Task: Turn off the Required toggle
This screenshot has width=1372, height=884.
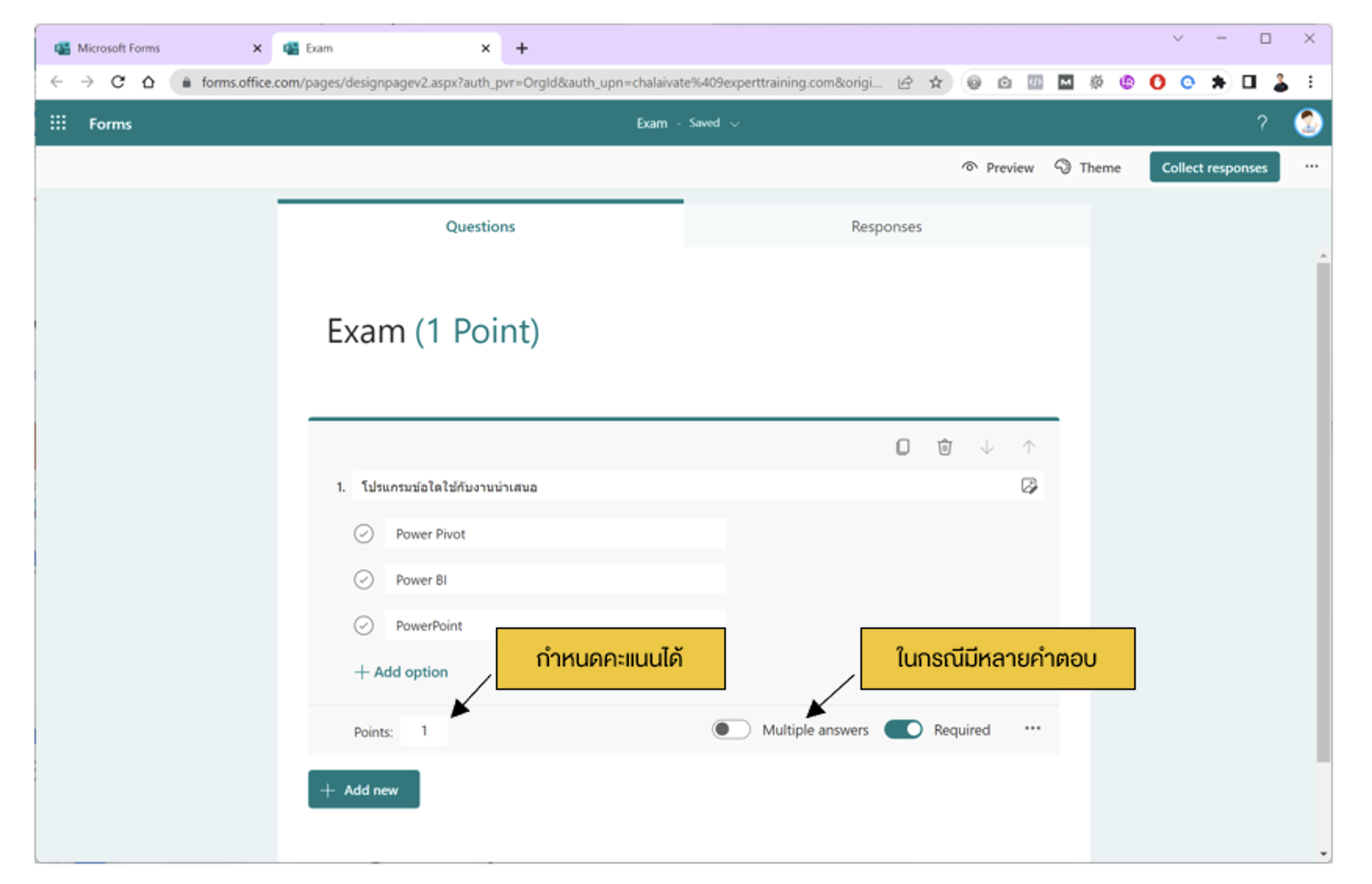Action: 903,729
